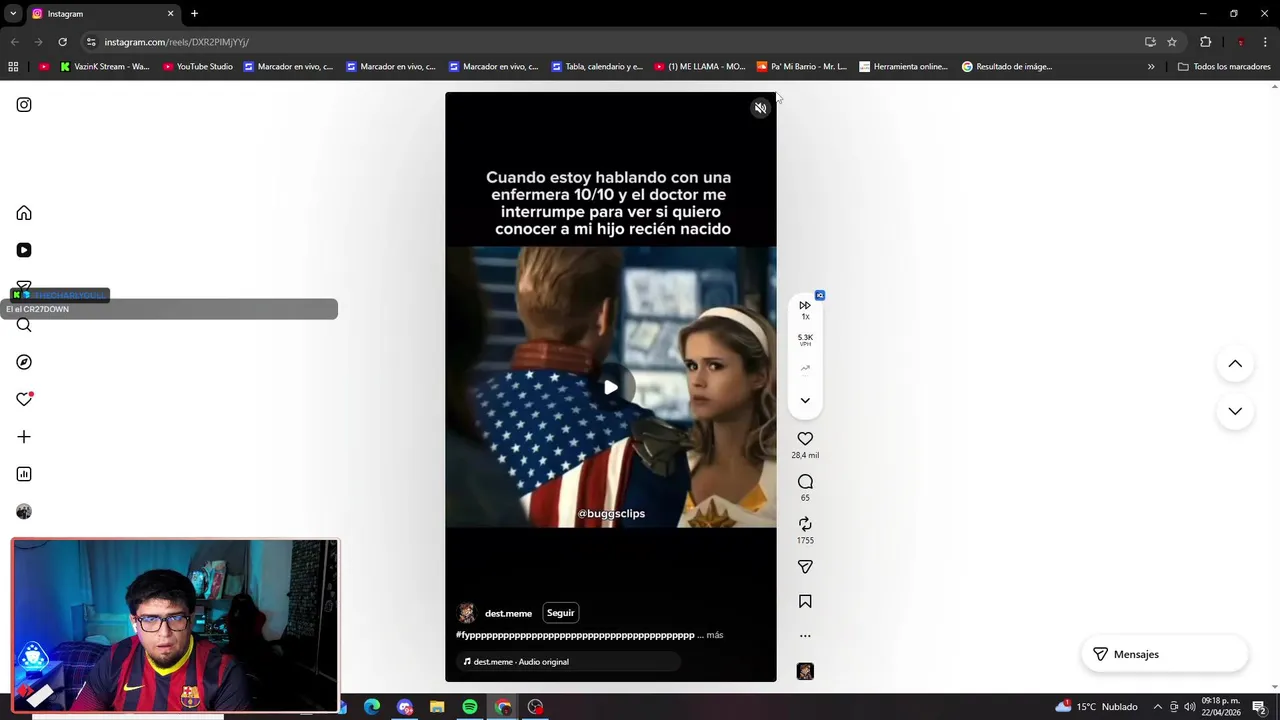The width and height of the screenshot is (1280, 720).
Task: Open the volume control in system tray
Action: click(1190, 707)
